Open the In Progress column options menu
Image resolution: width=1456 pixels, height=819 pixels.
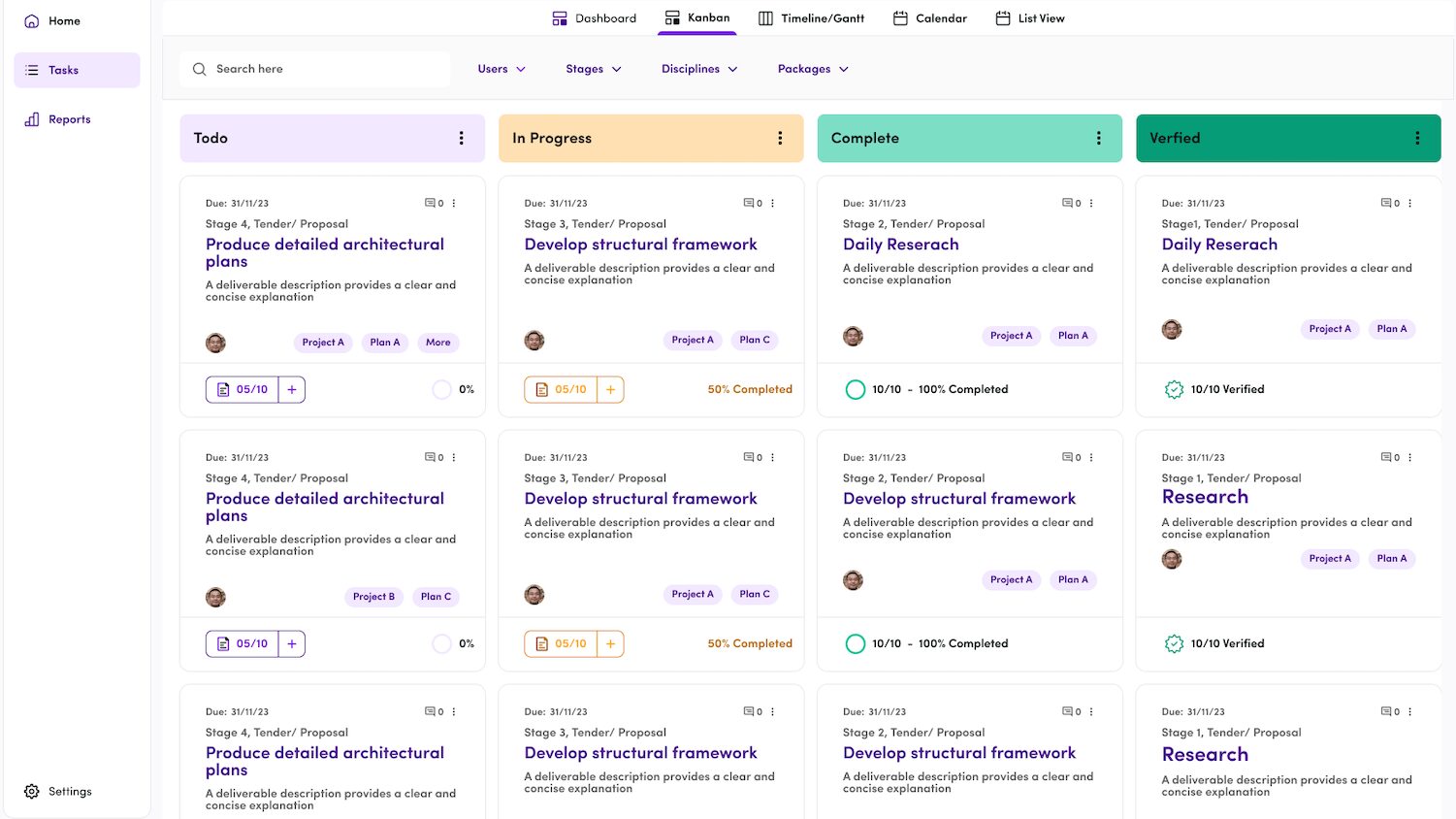tap(780, 139)
